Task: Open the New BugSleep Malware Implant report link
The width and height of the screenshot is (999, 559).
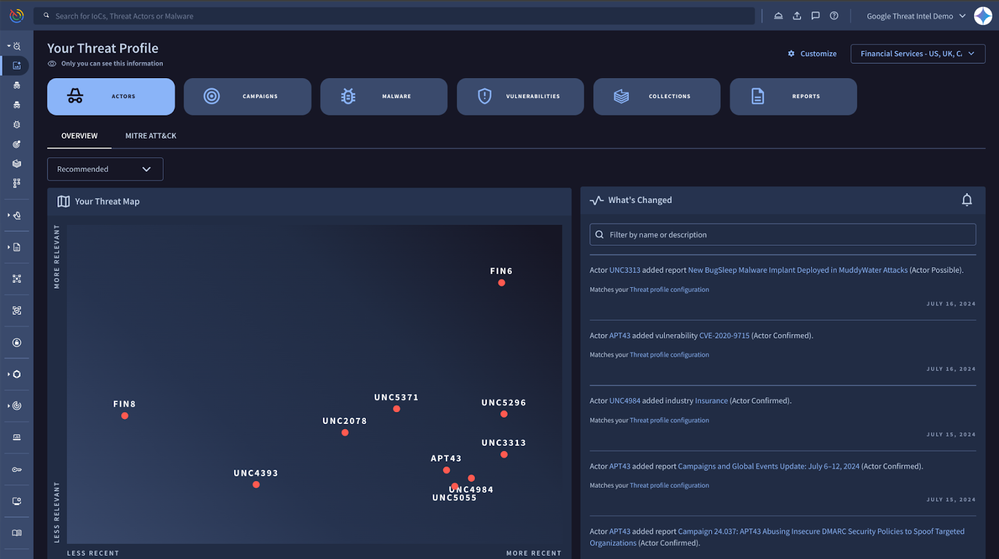Action: click(x=798, y=270)
